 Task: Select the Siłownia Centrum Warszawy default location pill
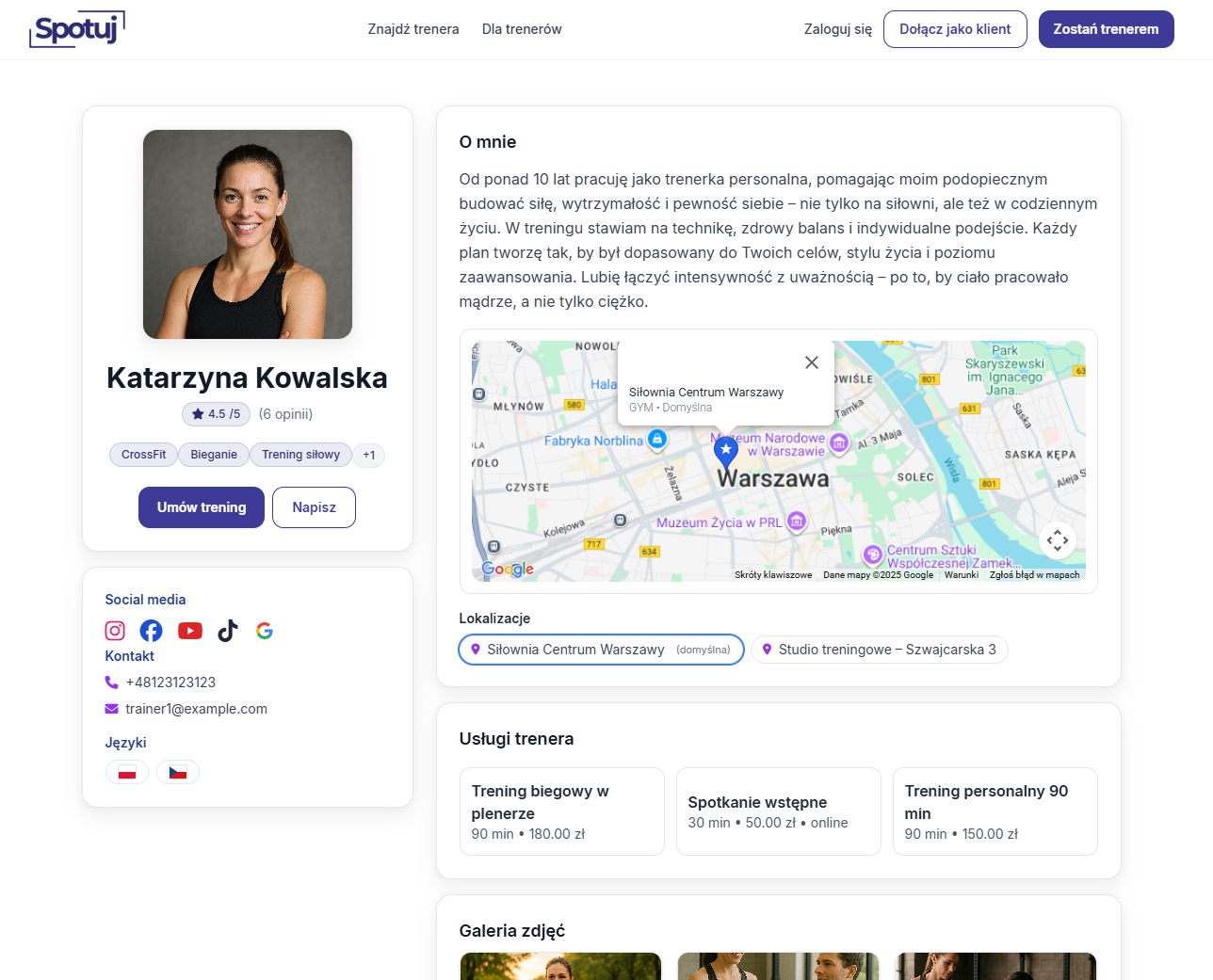coord(600,650)
